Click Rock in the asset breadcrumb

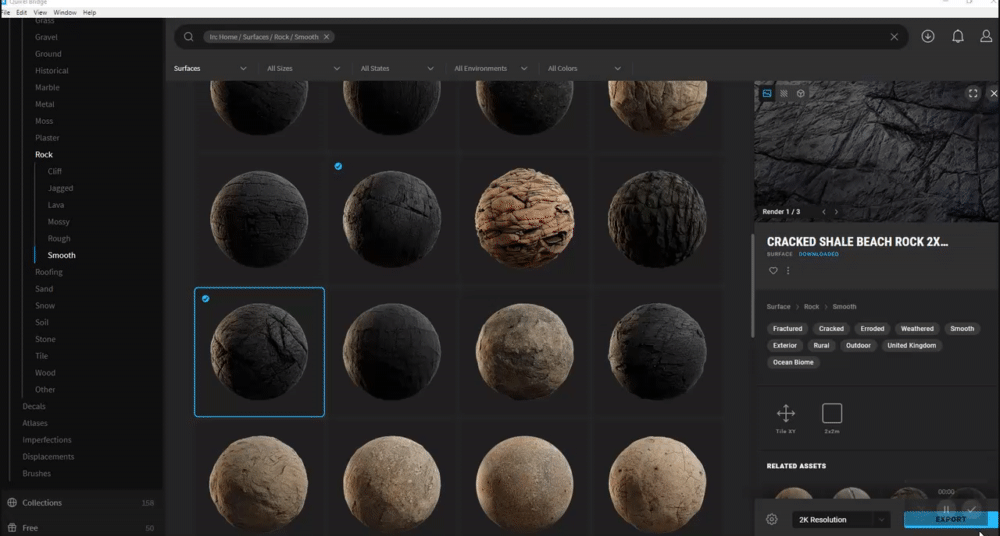tap(811, 307)
